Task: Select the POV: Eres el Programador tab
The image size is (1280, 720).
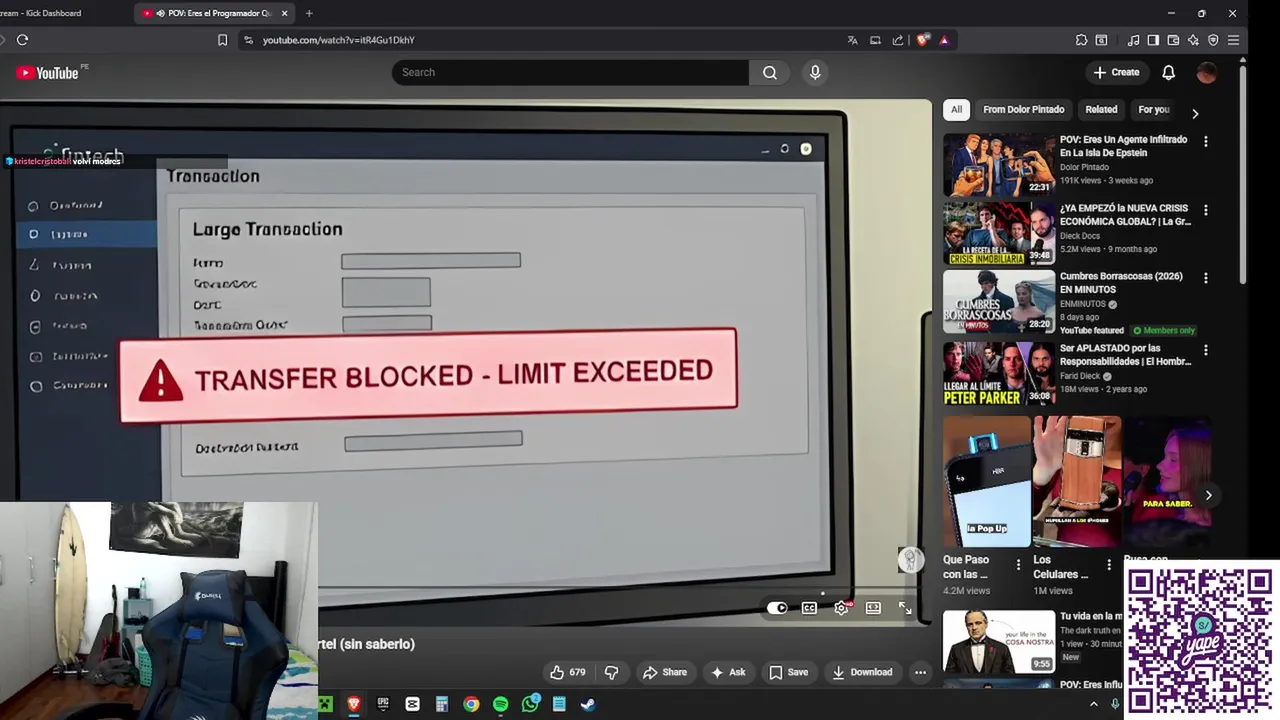Action: click(x=214, y=13)
